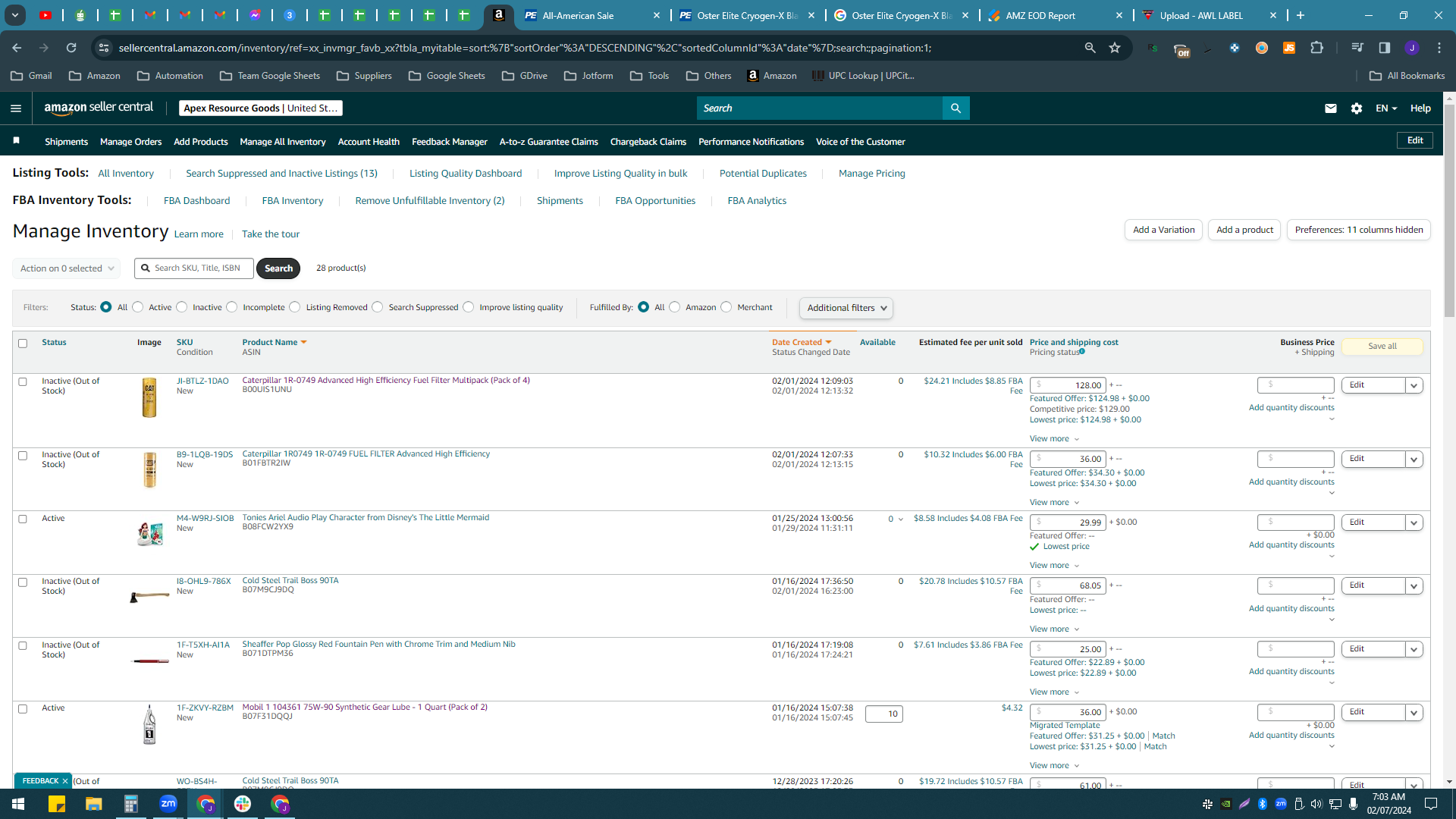The width and height of the screenshot is (1456, 819).
Task: Open Preferences: 11 columns hidden
Action: coord(1359,230)
